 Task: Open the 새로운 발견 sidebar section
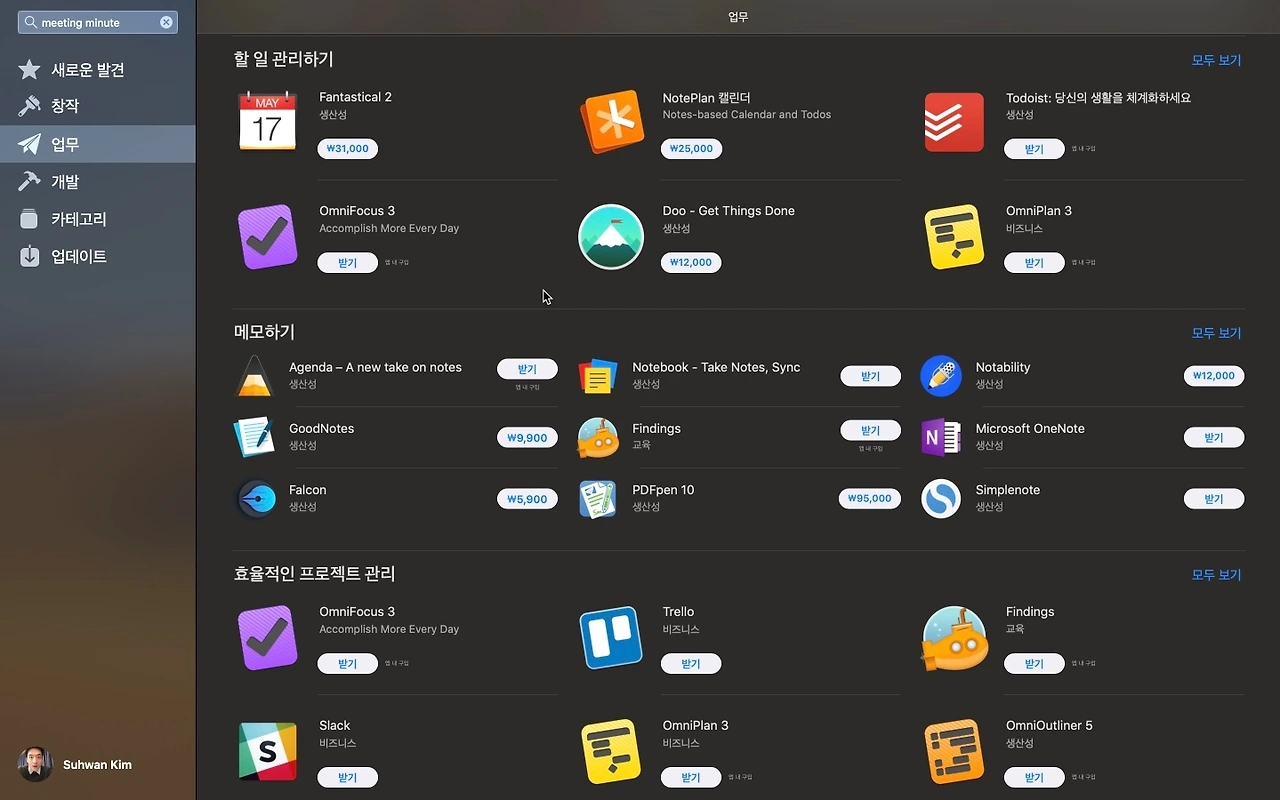point(98,69)
